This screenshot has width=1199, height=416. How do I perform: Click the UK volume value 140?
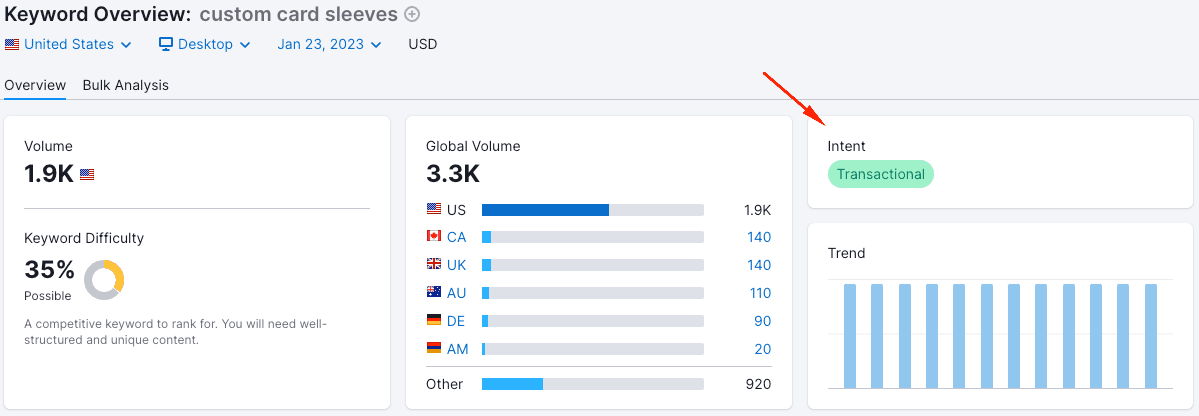tap(759, 265)
